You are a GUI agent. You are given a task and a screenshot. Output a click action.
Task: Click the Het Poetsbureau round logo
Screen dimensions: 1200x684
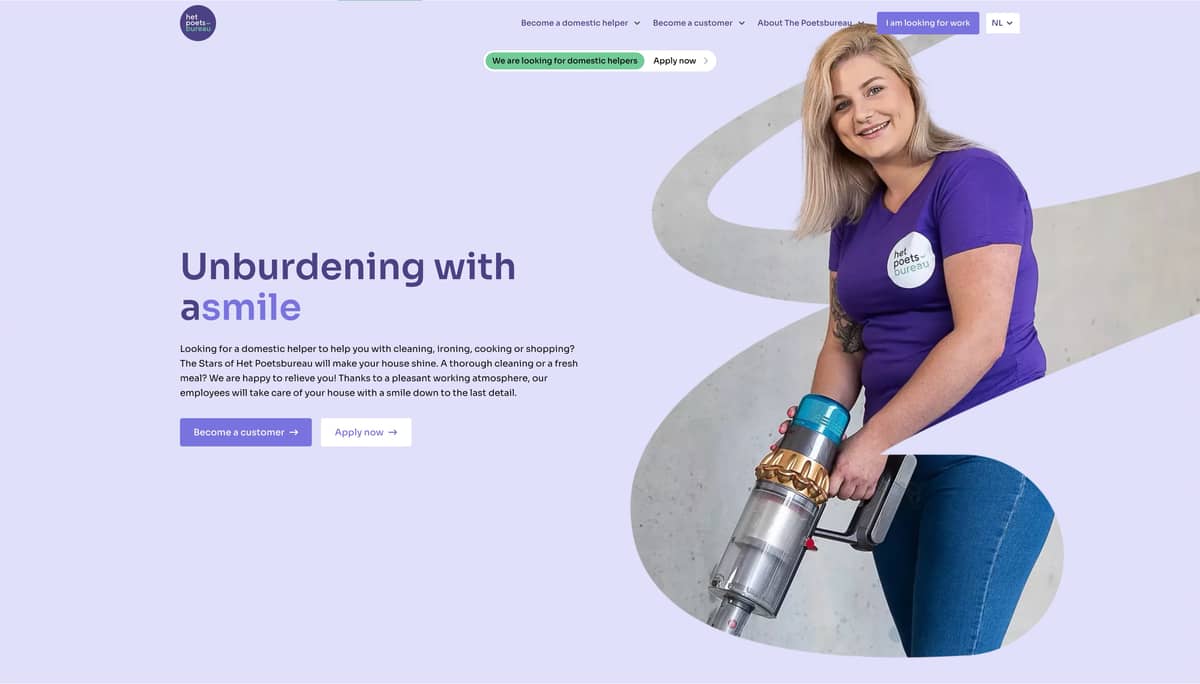click(x=198, y=23)
